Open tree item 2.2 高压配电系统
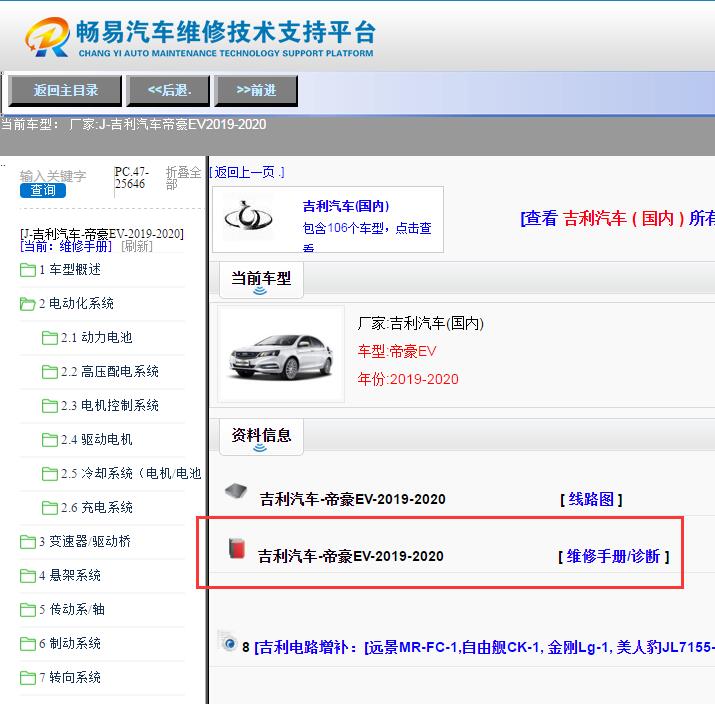The height and width of the screenshot is (704, 715). [110, 372]
